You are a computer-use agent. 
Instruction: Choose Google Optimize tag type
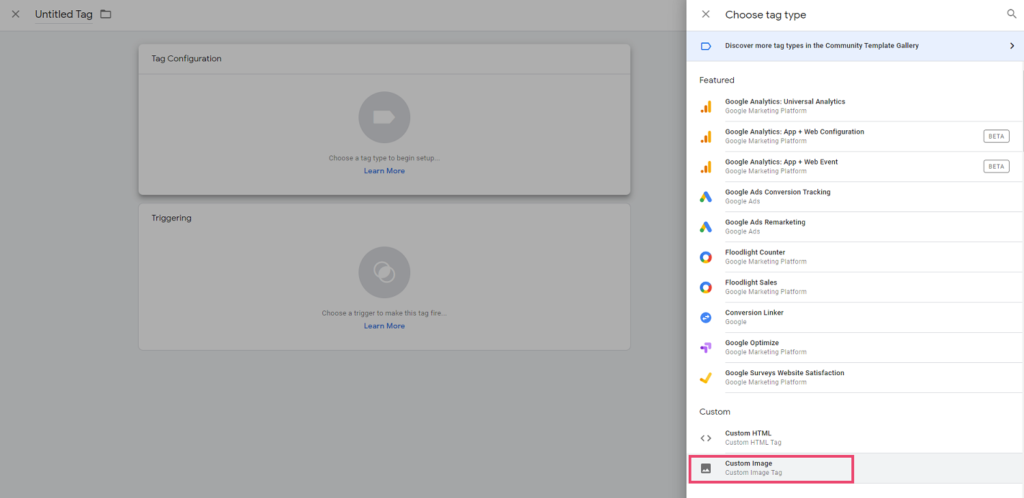coord(855,347)
